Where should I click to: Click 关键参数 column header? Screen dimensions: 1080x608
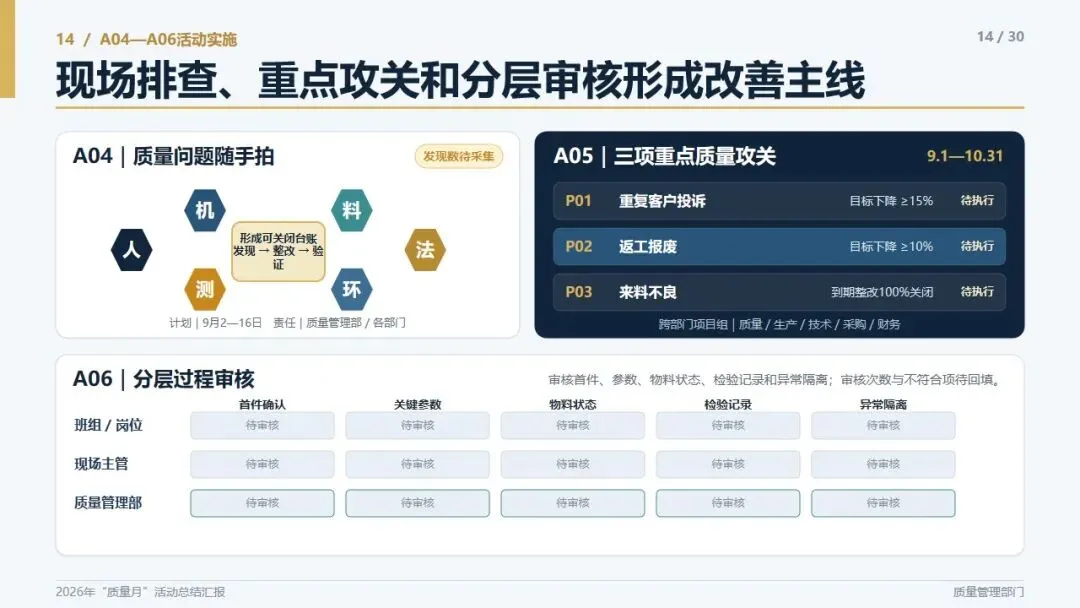coord(417,404)
